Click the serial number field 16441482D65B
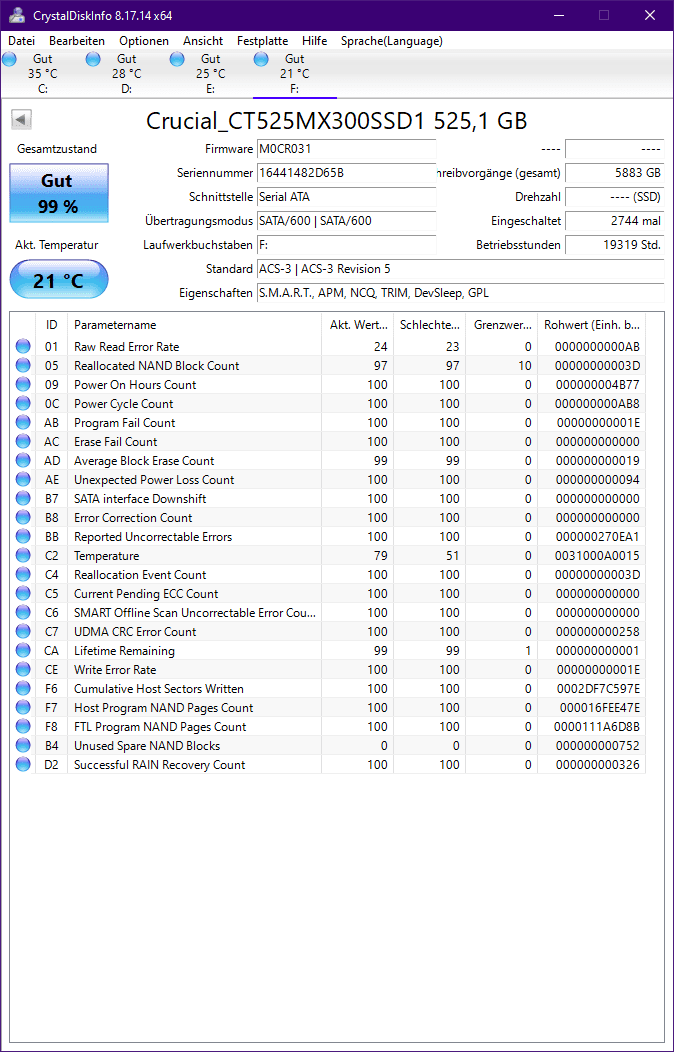674x1052 pixels. point(346,173)
